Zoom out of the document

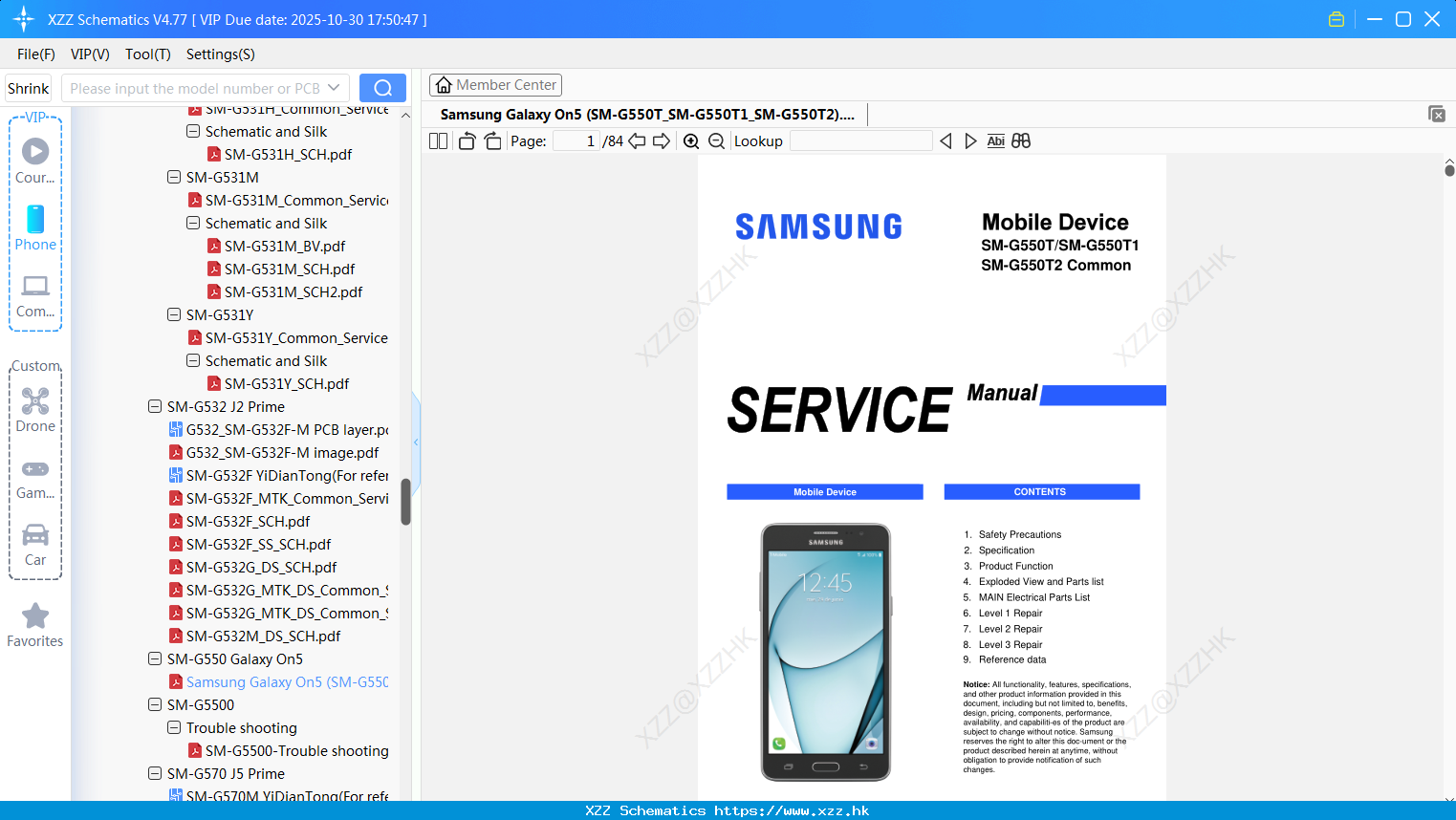[x=716, y=140]
